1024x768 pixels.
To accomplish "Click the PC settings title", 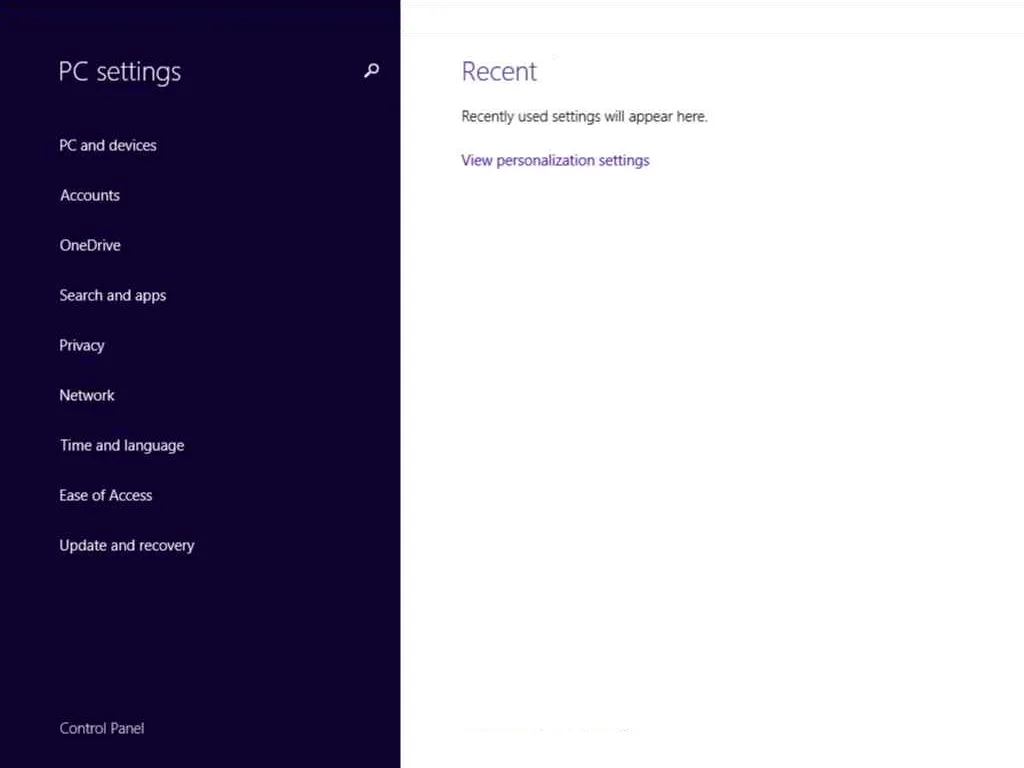I will (x=120, y=72).
